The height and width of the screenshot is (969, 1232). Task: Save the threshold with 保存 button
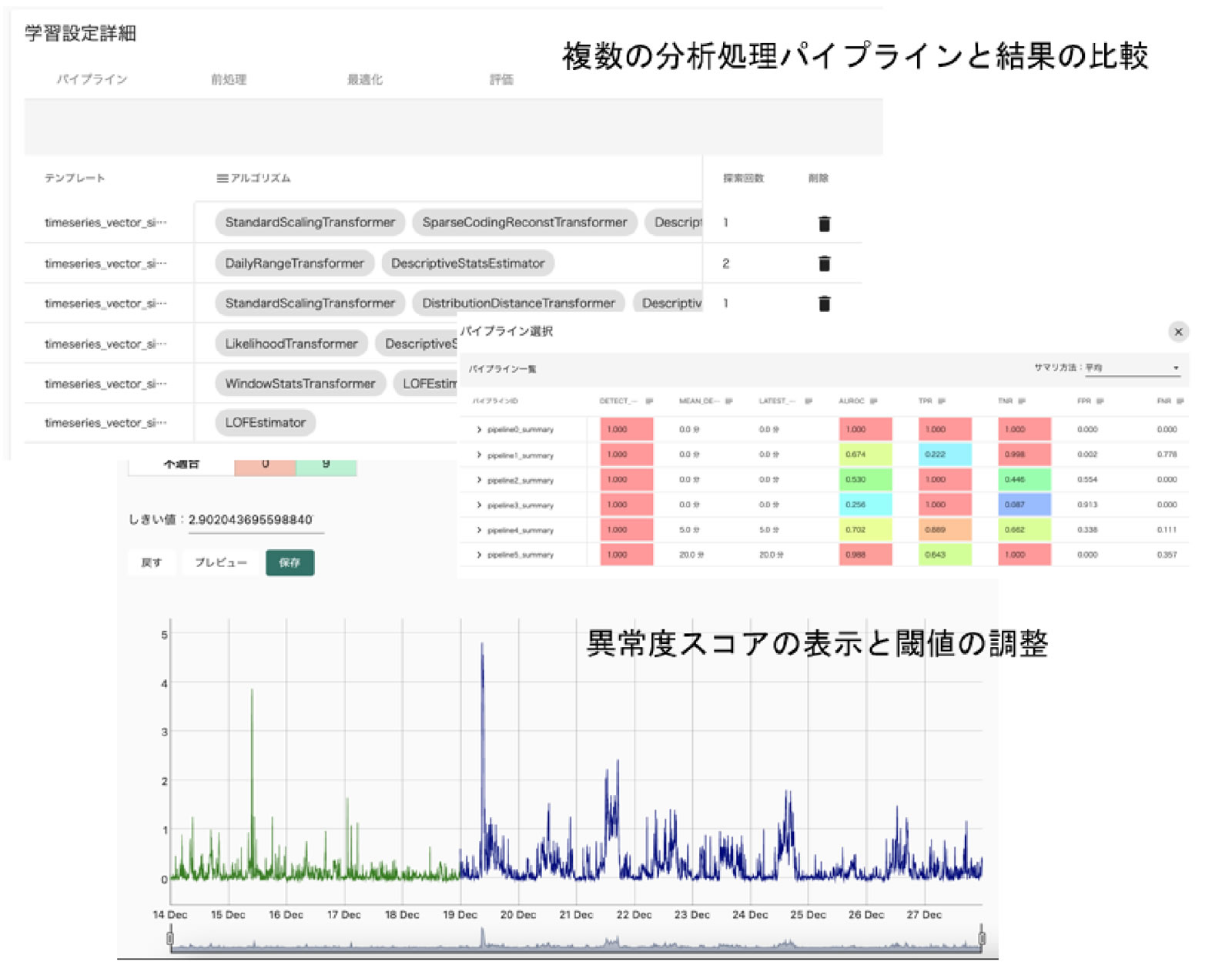pos(290,563)
